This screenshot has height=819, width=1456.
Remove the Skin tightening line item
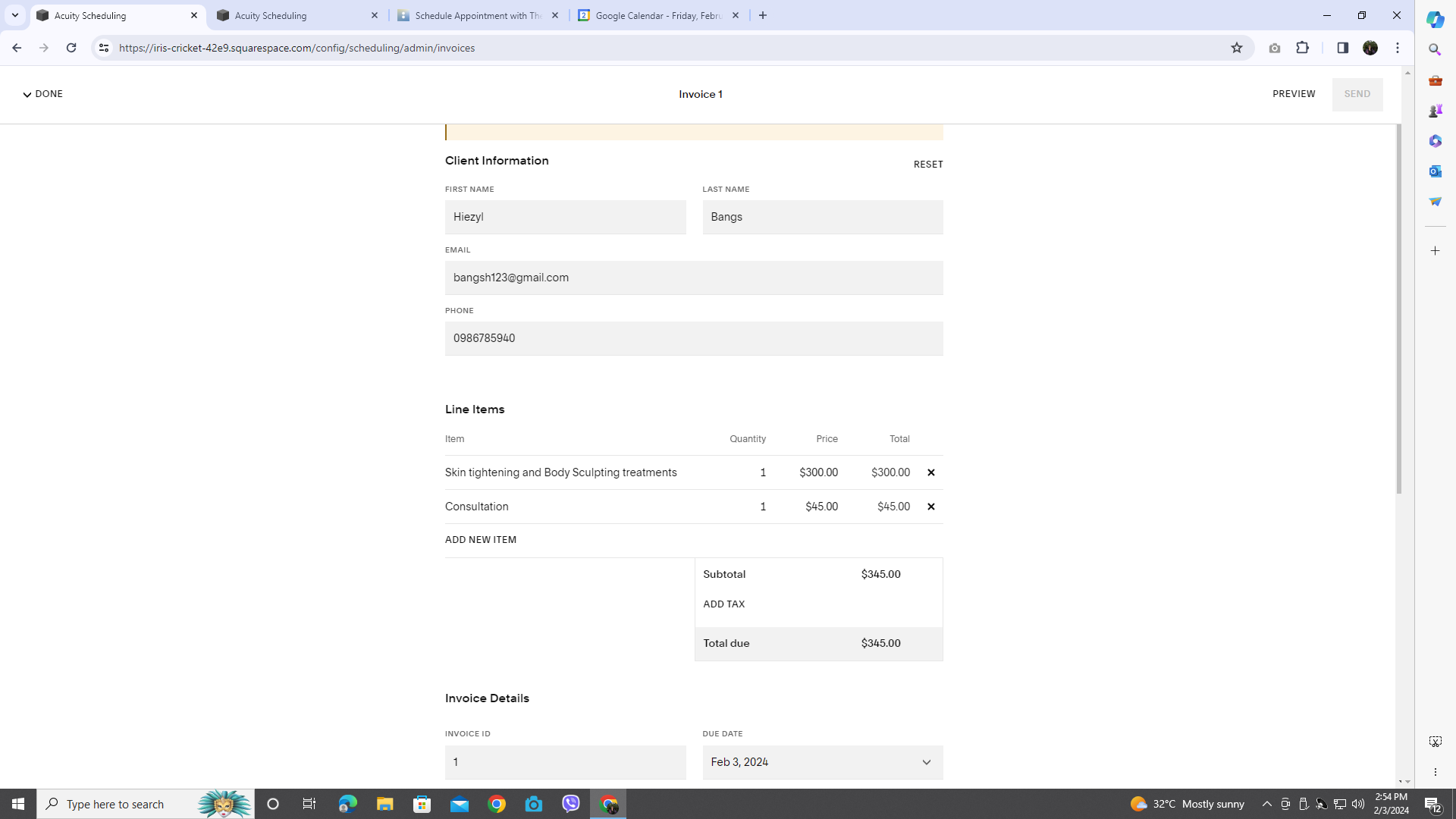pos(930,472)
